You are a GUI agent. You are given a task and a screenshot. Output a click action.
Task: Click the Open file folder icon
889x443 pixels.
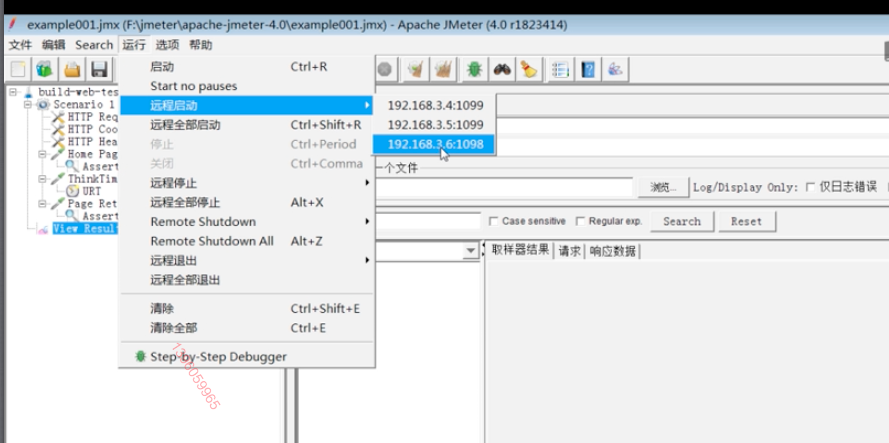[x=72, y=70]
